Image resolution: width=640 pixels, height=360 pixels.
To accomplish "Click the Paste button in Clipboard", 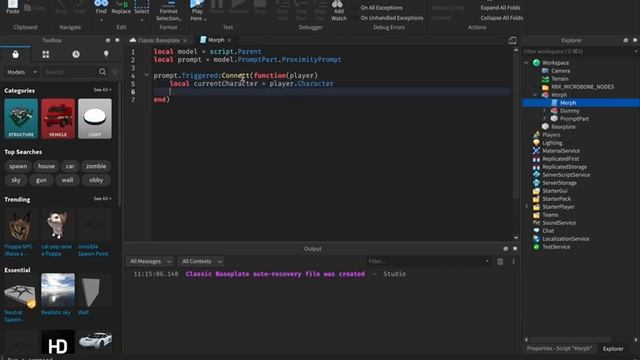I will coord(13,7).
